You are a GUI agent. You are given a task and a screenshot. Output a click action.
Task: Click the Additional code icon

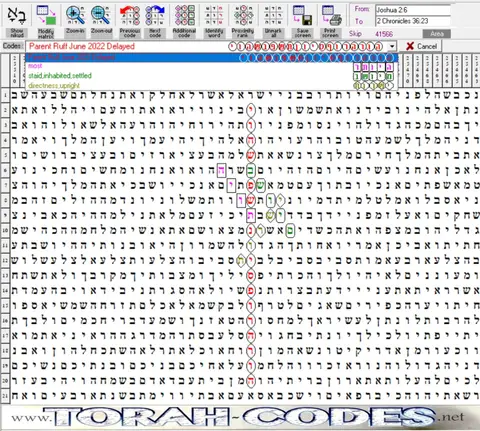click(184, 15)
